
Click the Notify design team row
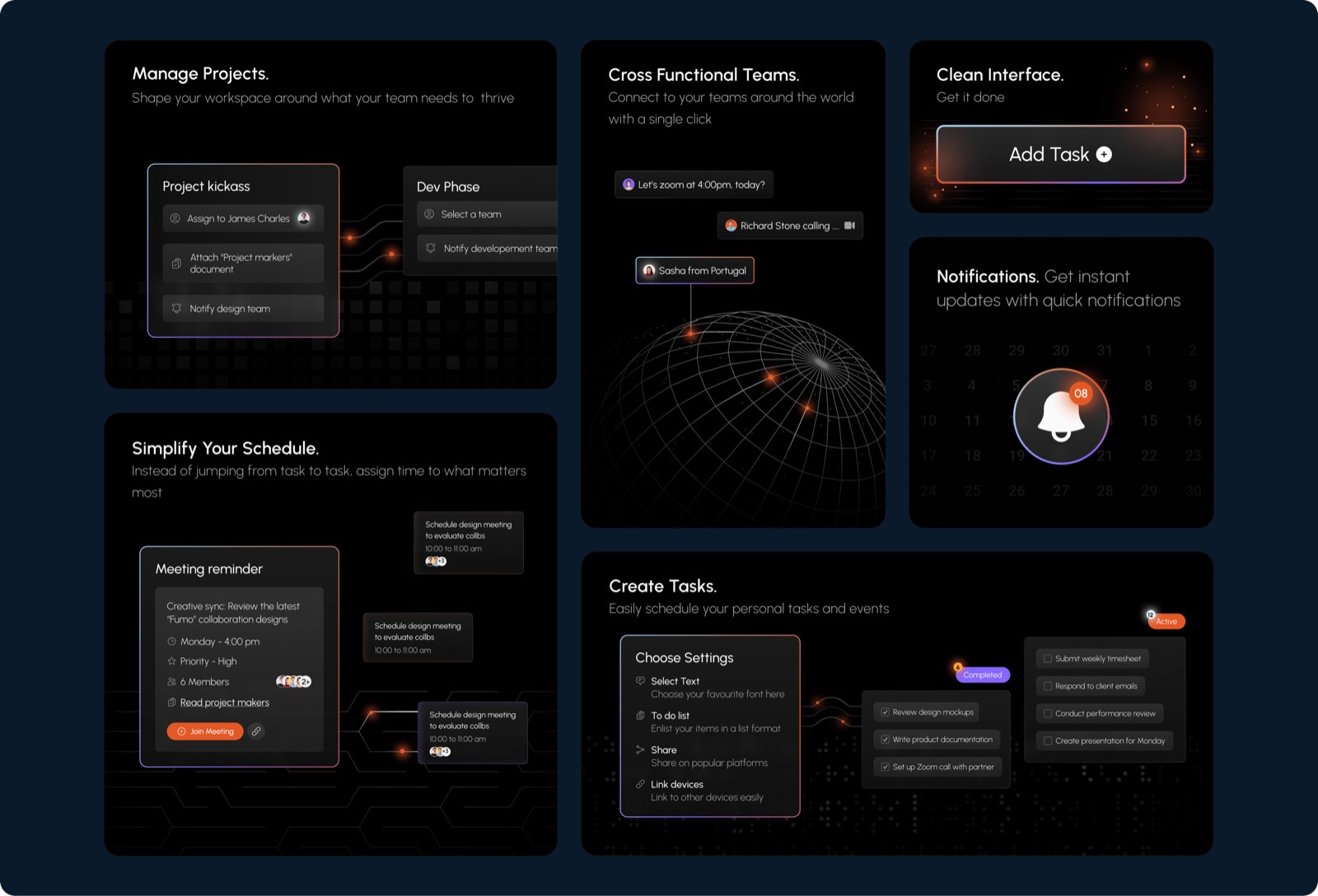tap(243, 308)
